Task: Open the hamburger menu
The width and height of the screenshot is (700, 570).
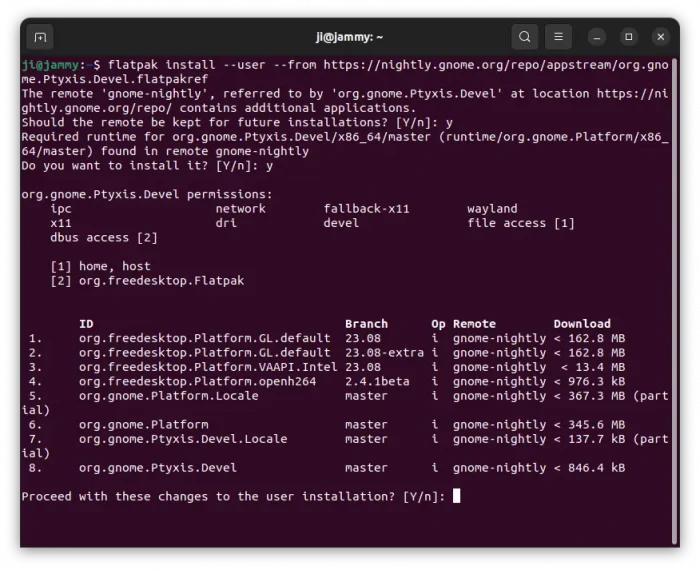Action: [x=560, y=37]
